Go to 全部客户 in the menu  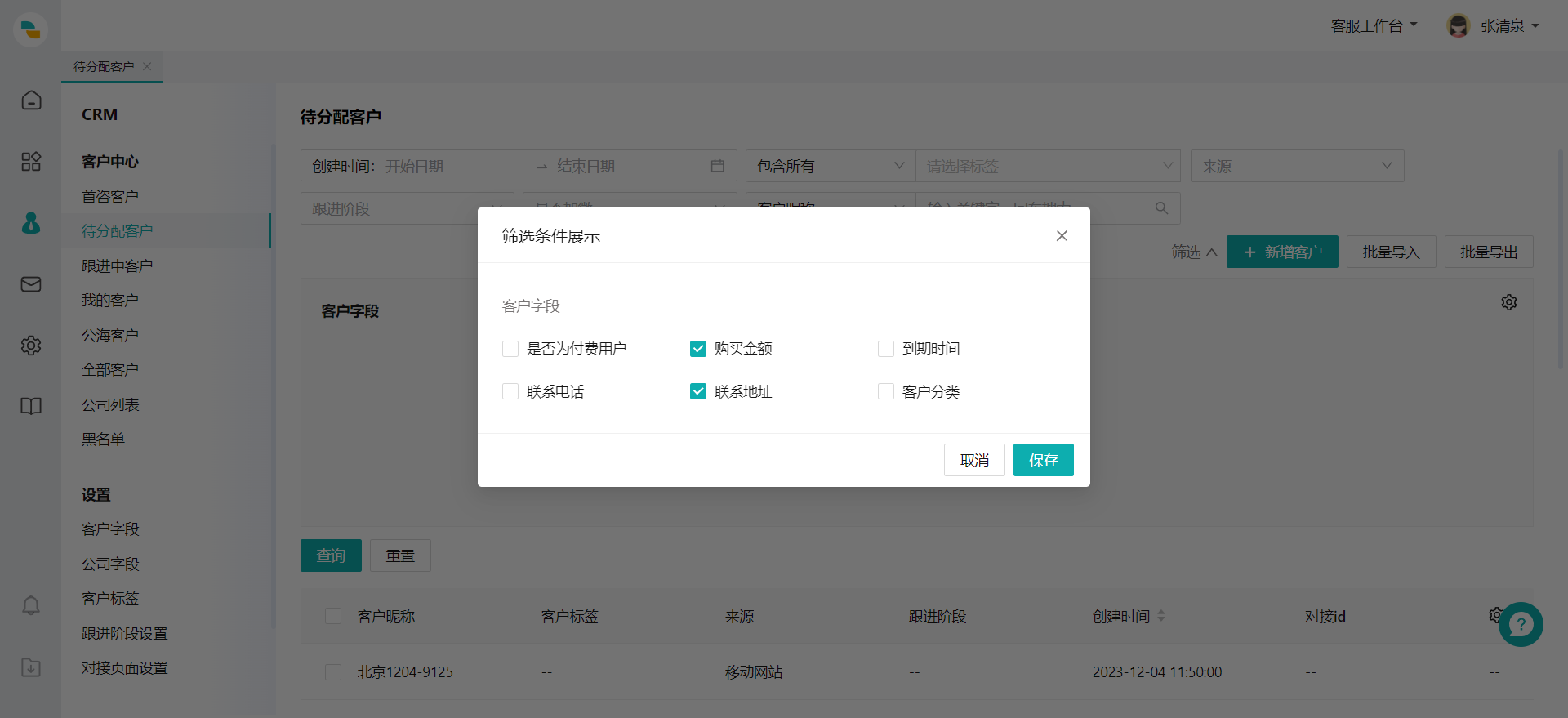point(110,369)
